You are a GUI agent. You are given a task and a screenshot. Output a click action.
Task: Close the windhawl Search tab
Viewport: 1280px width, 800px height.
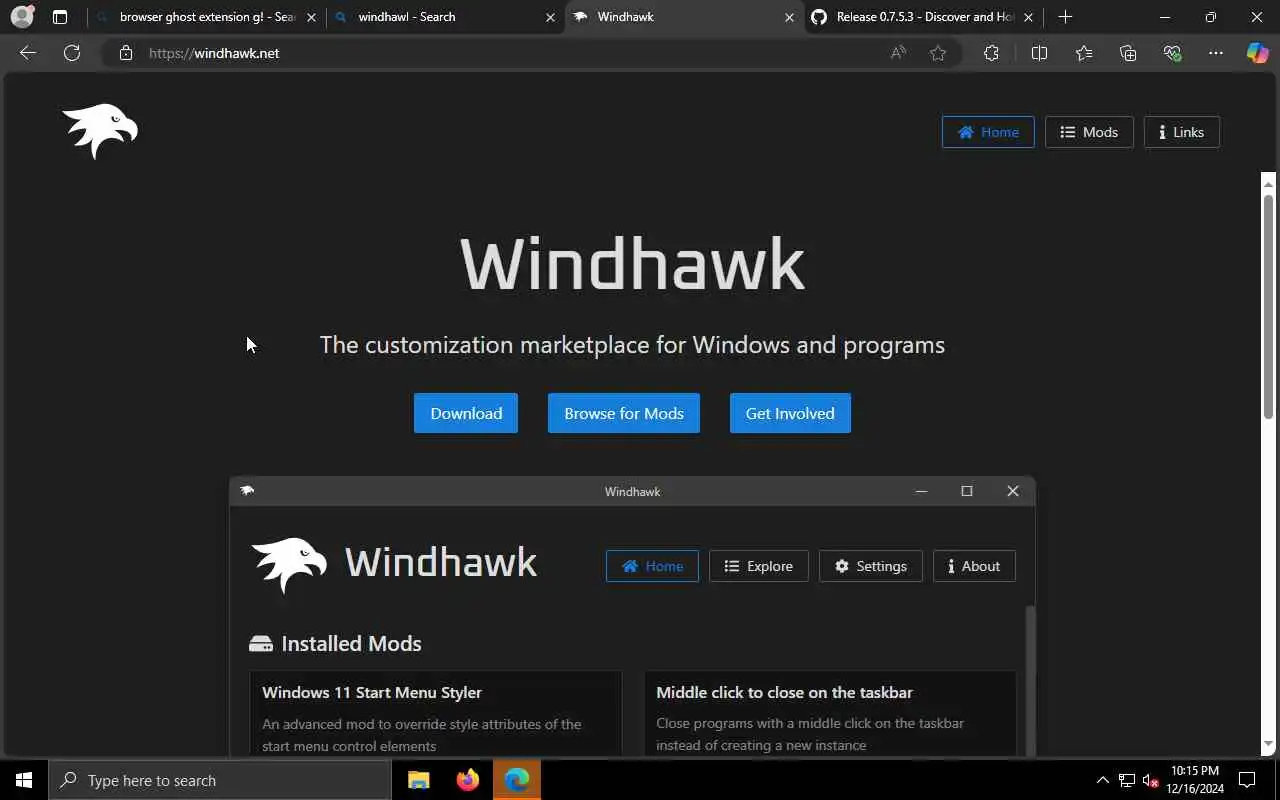point(550,17)
